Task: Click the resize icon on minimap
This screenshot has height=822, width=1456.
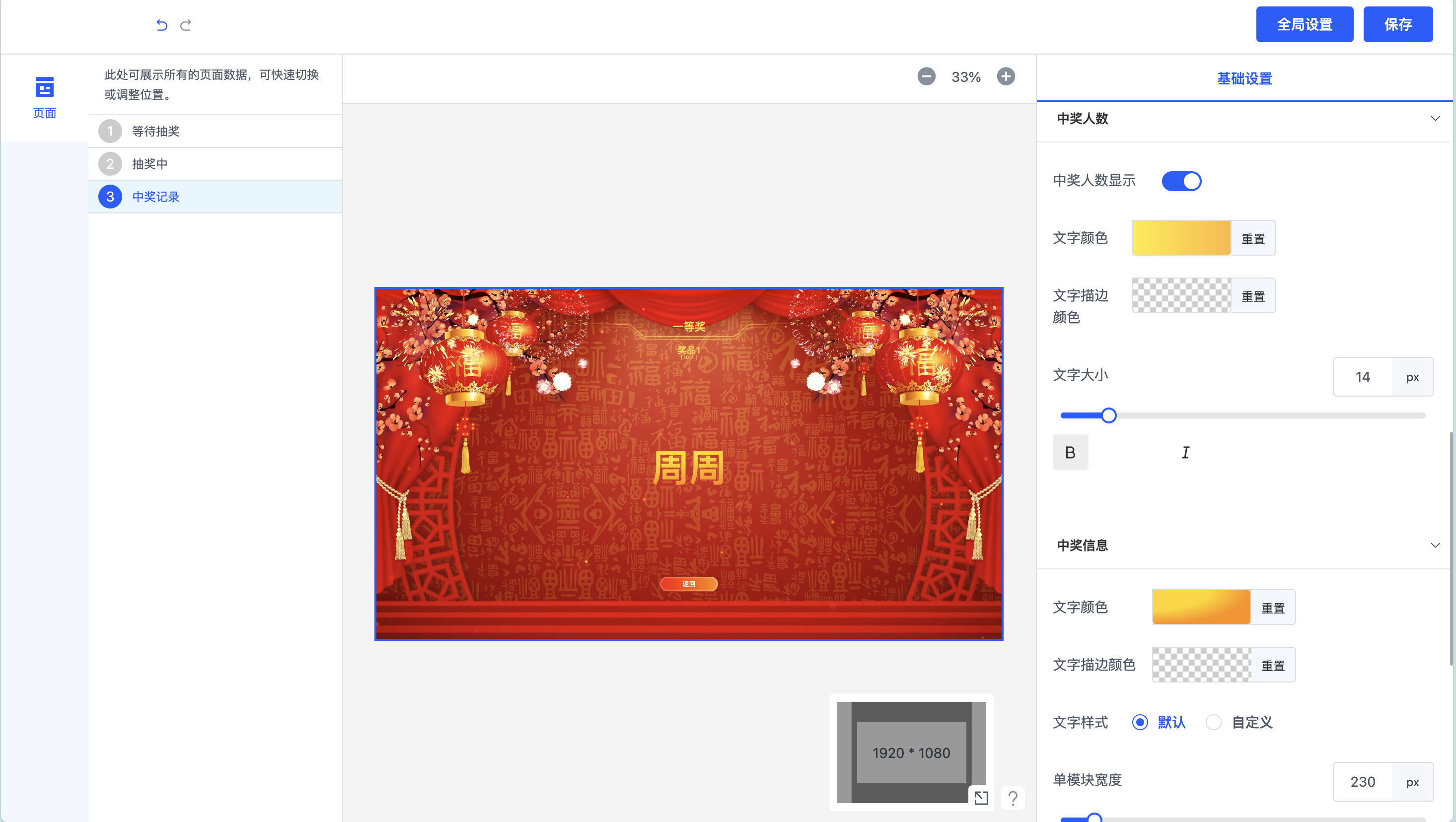Action: pyautogui.click(x=981, y=797)
